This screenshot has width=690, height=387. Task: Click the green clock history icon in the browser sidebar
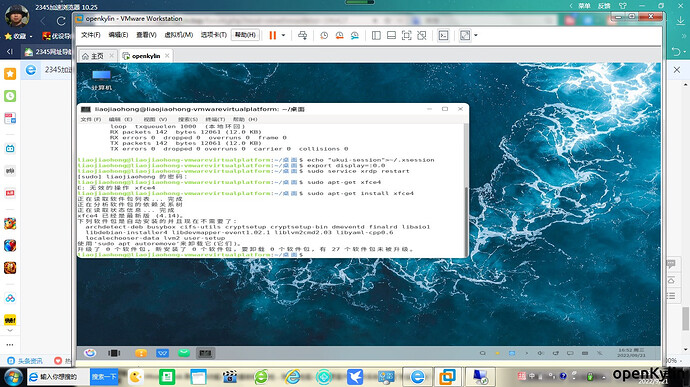pyautogui.click(x=10, y=96)
